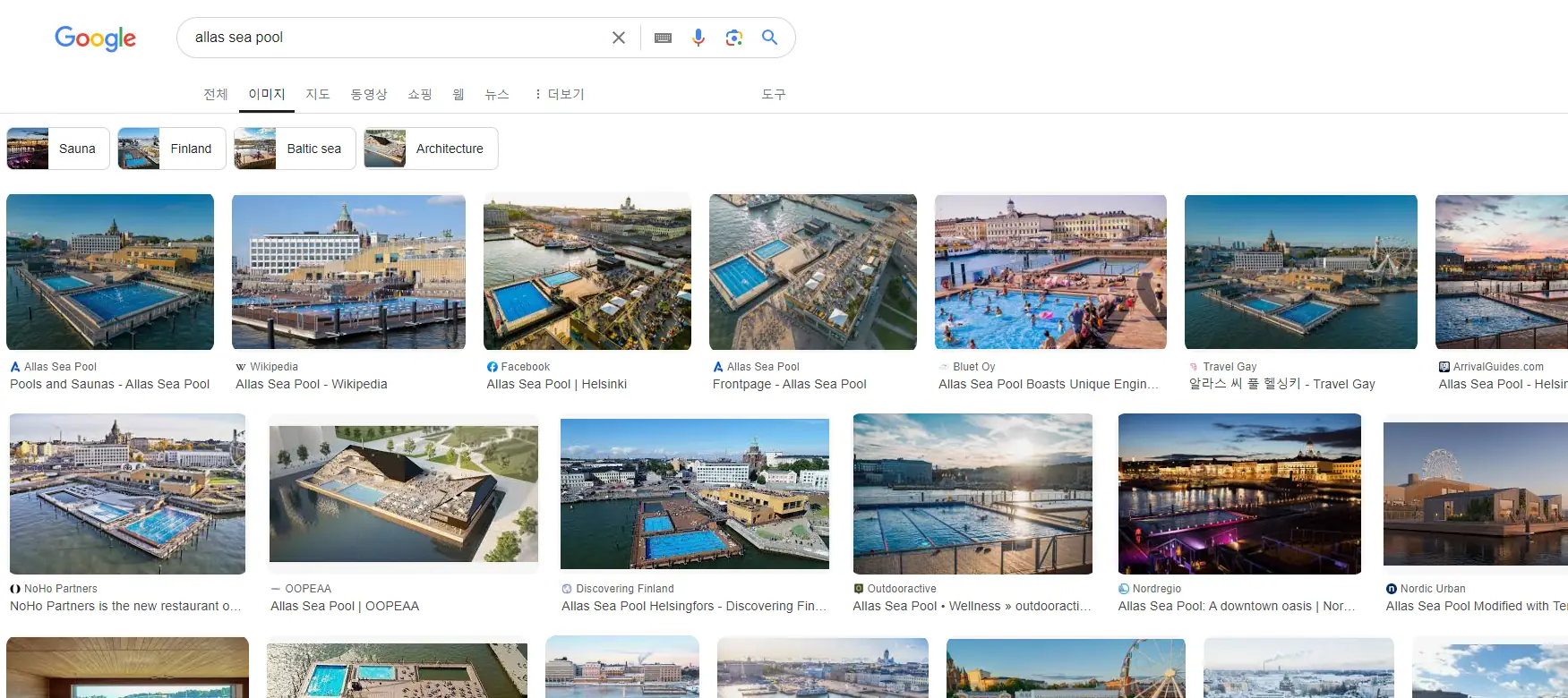Open the 동영상 tab
Viewport: 1568px width, 698px height.
(369, 94)
